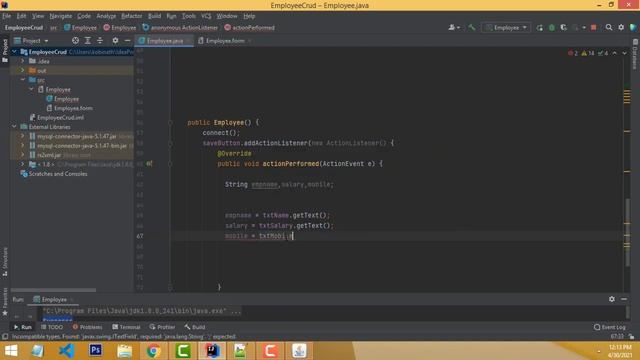This screenshot has width=640, height=360.
Task: Click anonymous ActionListener breadcrumb
Action: (180, 28)
